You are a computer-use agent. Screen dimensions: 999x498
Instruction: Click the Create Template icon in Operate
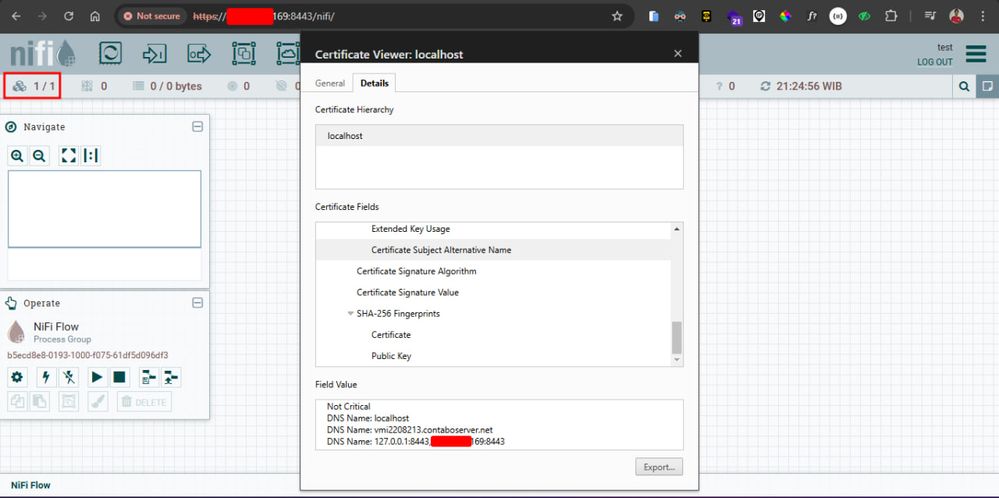[148, 377]
